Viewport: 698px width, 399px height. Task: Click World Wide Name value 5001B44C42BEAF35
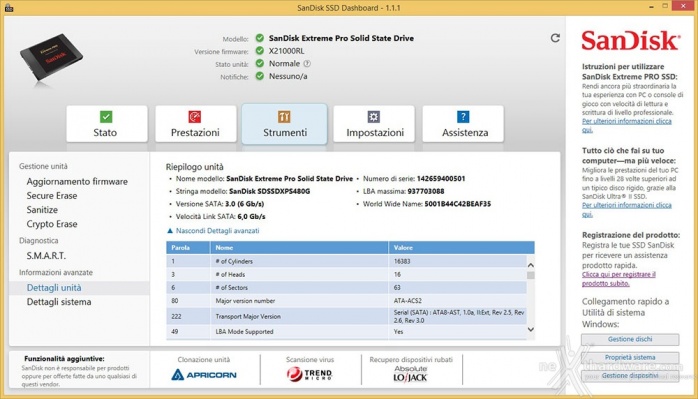point(458,204)
